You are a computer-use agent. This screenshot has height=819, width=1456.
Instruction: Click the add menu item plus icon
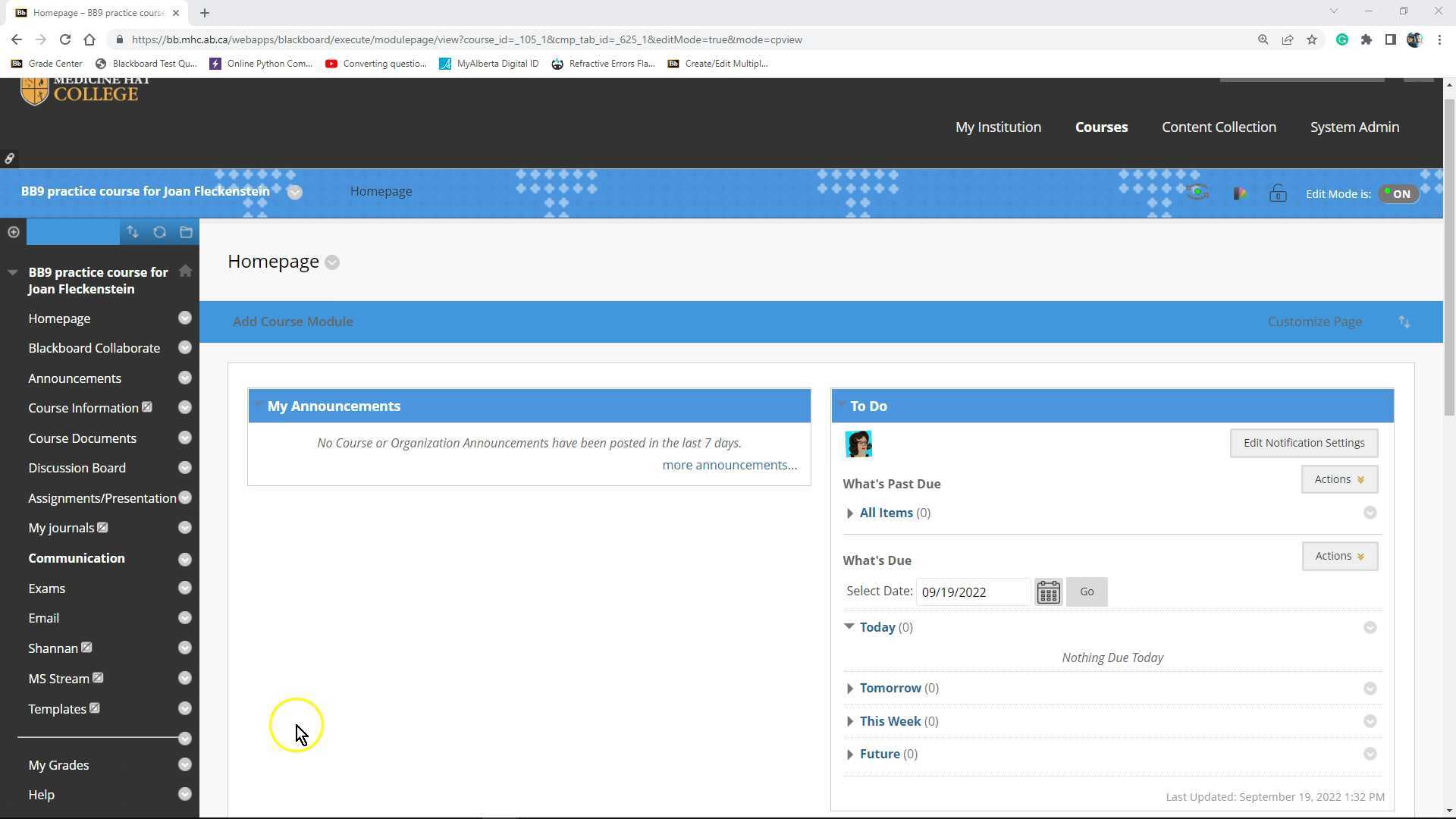(x=13, y=232)
